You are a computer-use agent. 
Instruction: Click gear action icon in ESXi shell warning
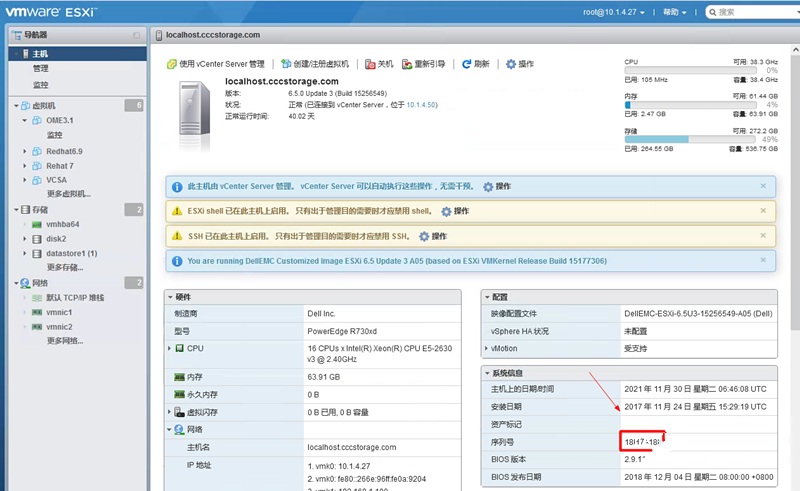[446, 211]
